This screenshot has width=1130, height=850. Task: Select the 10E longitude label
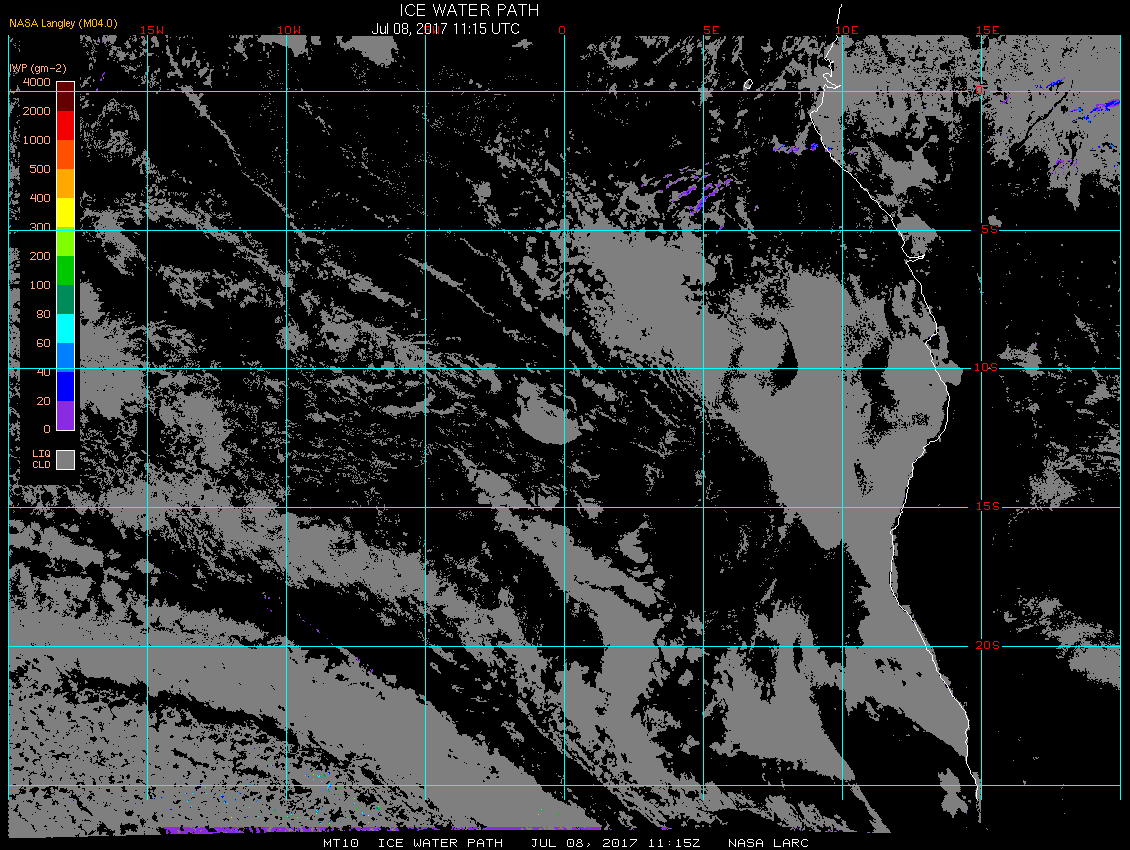[847, 30]
